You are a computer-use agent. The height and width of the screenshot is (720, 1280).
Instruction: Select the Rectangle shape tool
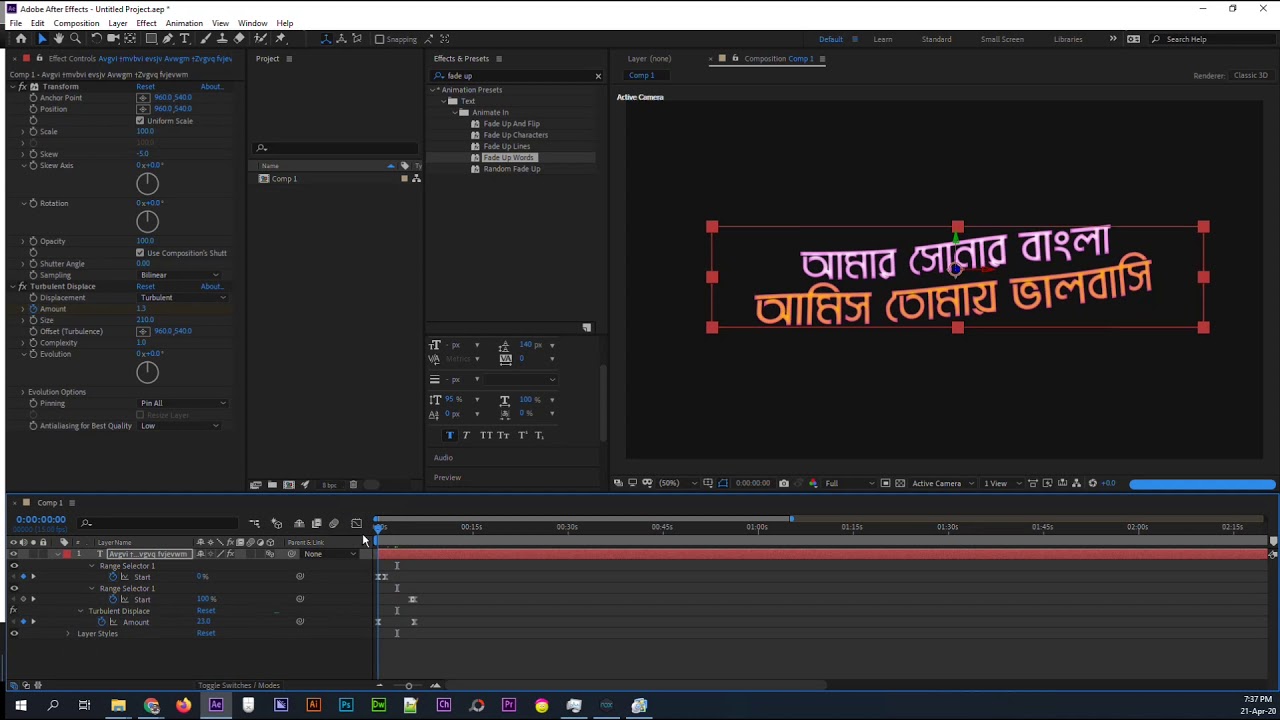(151, 39)
